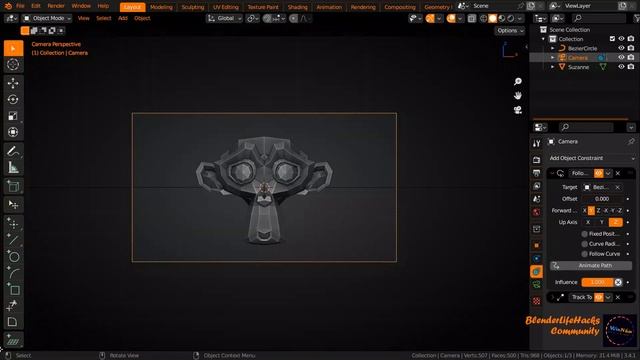Image resolution: width=640 pixels, height=360 pixels.
Task: Open the Object Data properties tab
Action: pos(536,285)
